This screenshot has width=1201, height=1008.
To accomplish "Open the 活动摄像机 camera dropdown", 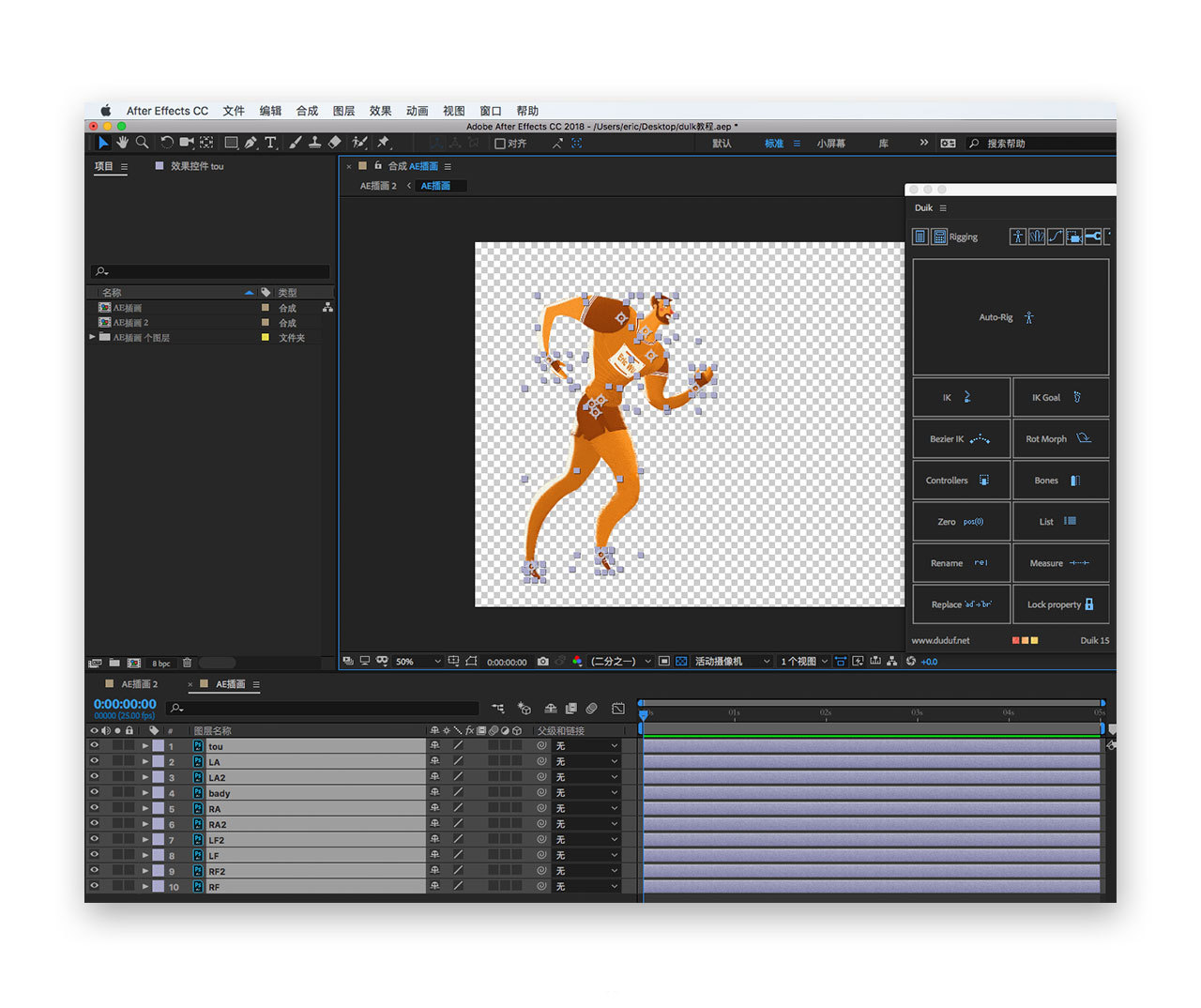I will 732,662.
